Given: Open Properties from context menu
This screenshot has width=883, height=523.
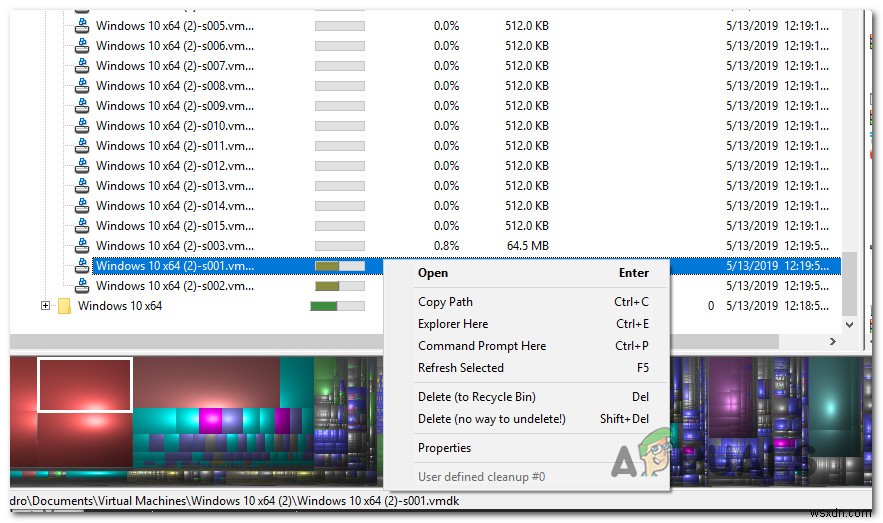Looking at the screenshot, I should point(527,448).
